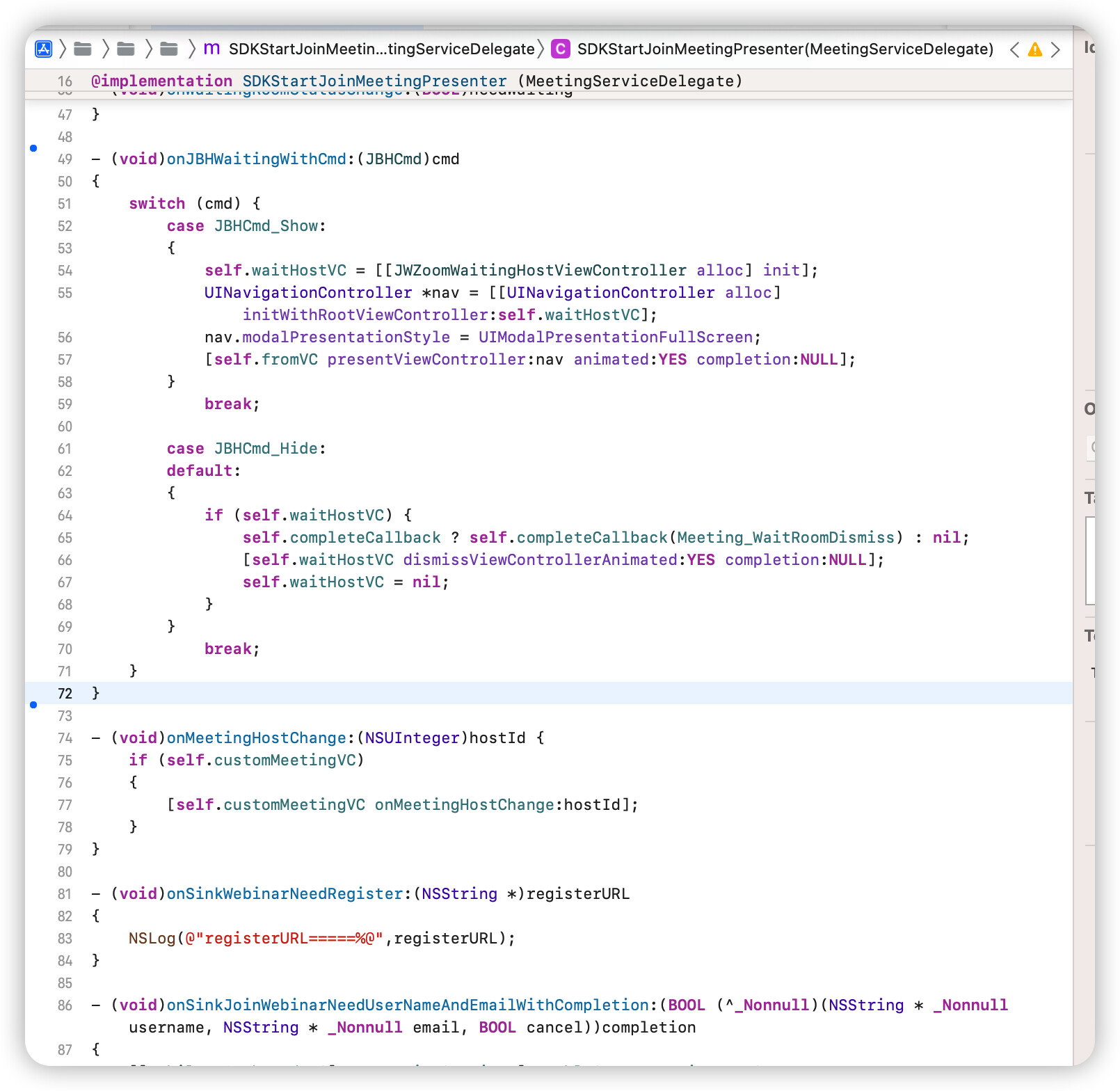Click line number 86 in gutter
Screen dimensions: 1120x1091
65,1005
